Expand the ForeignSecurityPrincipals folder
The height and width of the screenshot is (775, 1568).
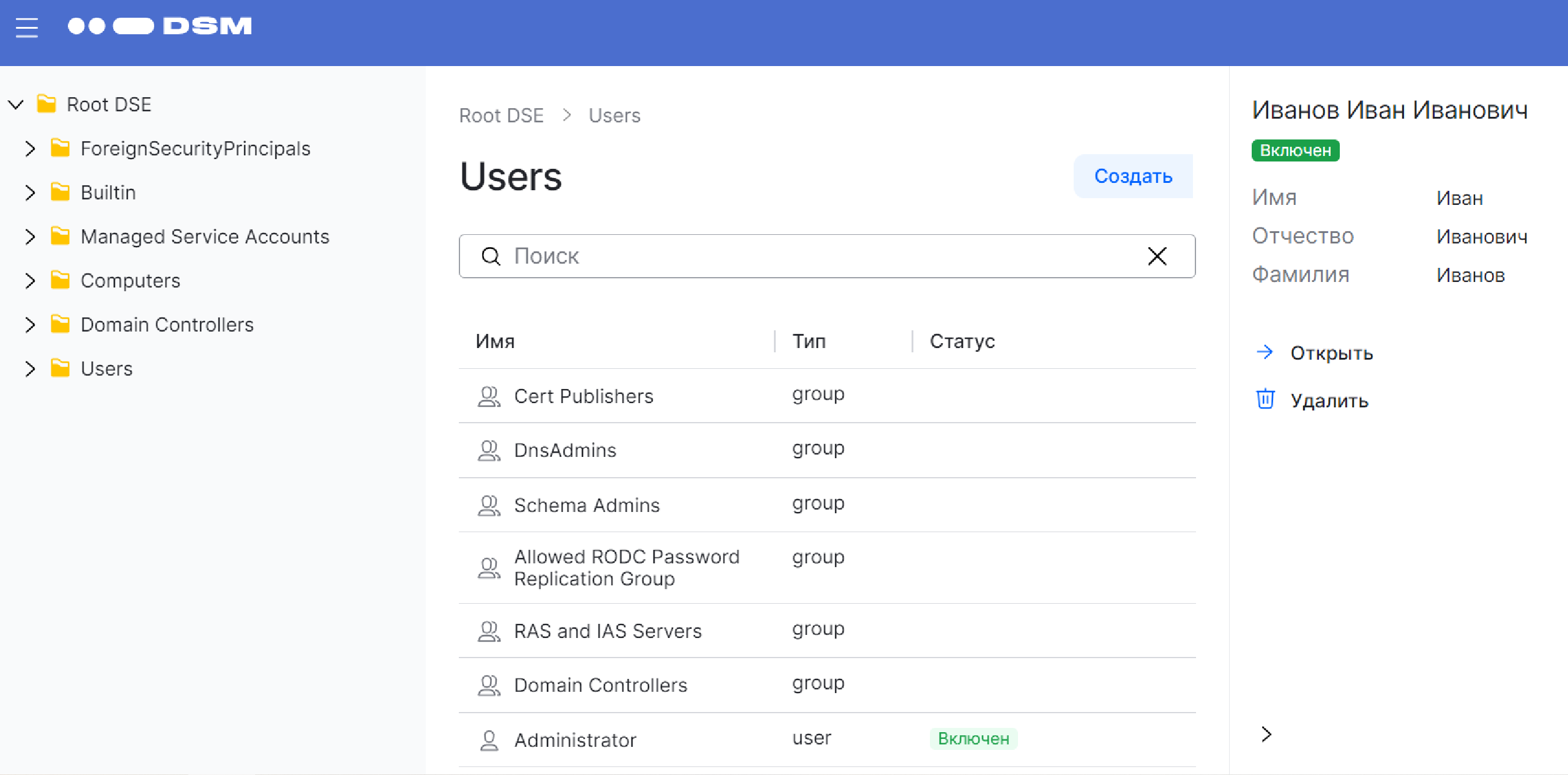pos(30,149)
